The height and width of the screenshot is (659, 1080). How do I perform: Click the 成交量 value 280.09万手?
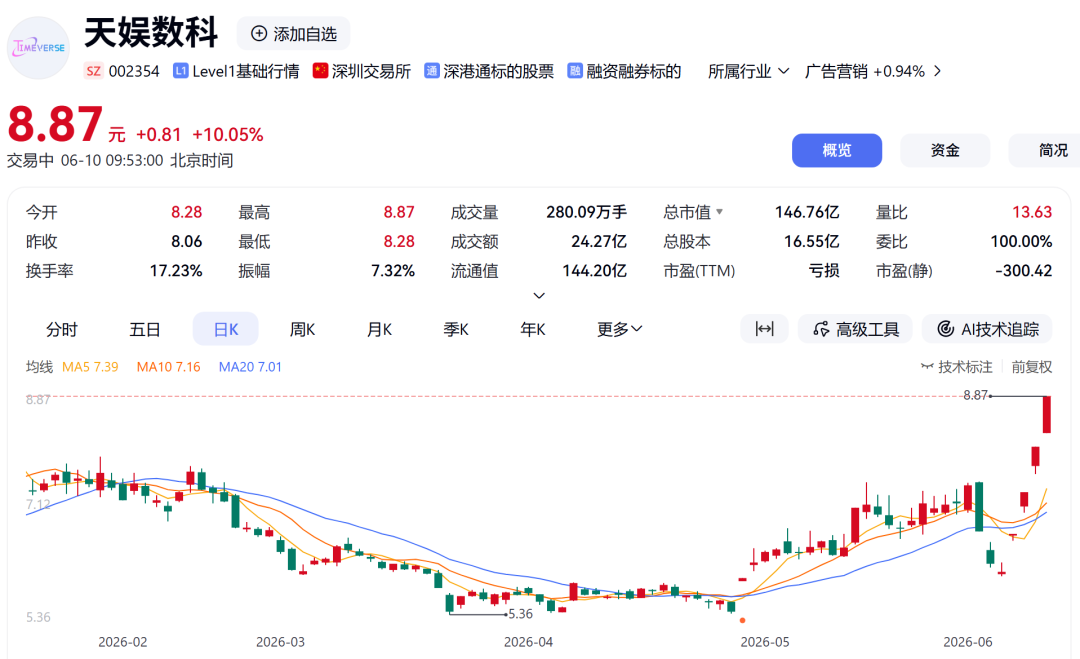586,212
